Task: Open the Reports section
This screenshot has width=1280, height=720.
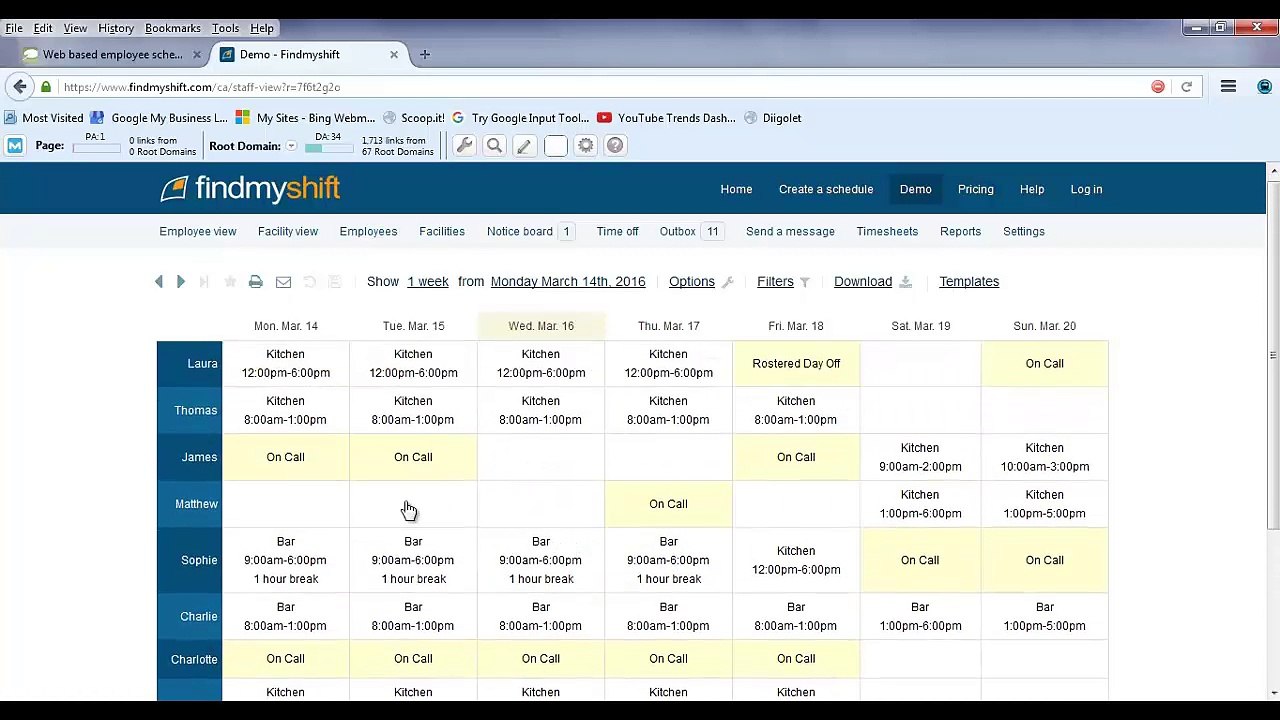Action: coord(960,231)
